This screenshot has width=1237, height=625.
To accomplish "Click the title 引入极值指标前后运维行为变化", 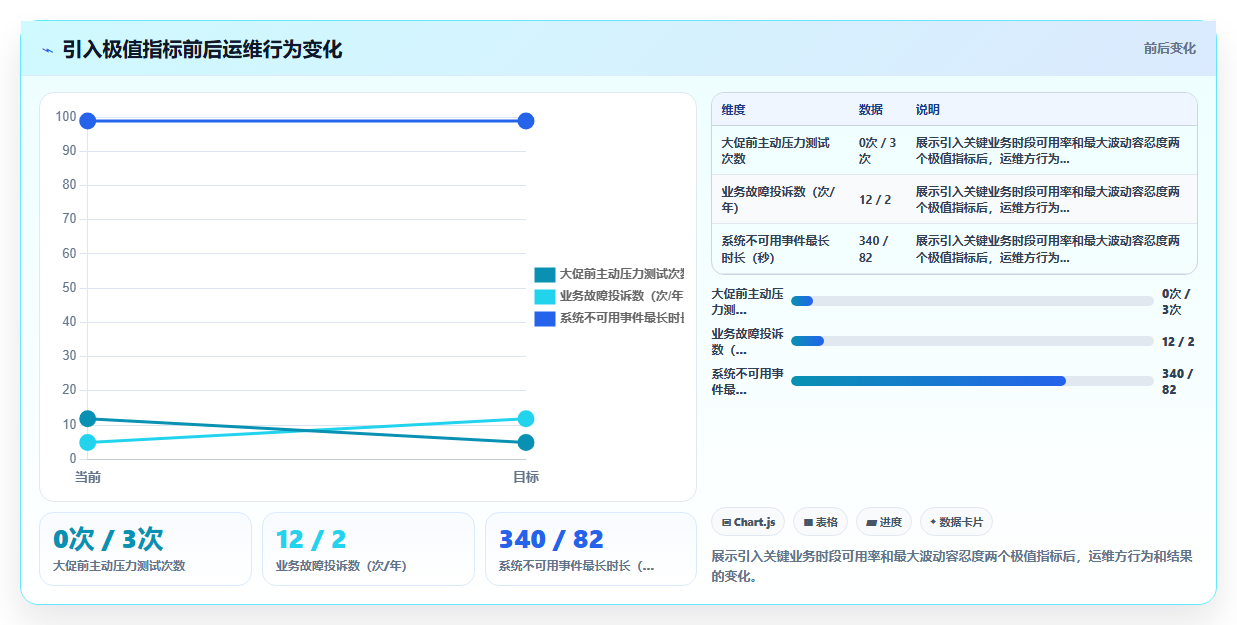I will point(202,49).
